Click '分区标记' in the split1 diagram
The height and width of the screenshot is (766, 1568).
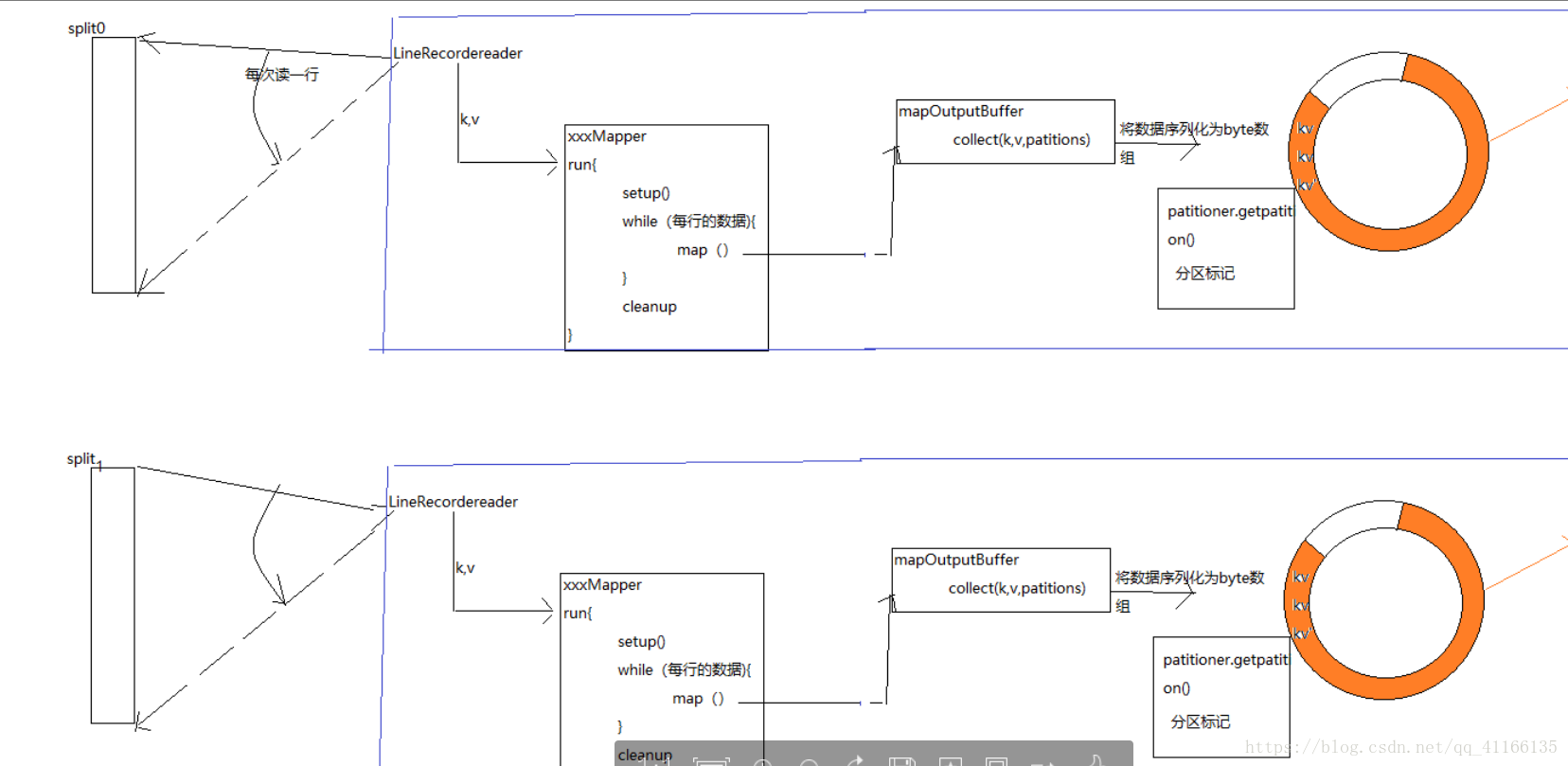1200,722
